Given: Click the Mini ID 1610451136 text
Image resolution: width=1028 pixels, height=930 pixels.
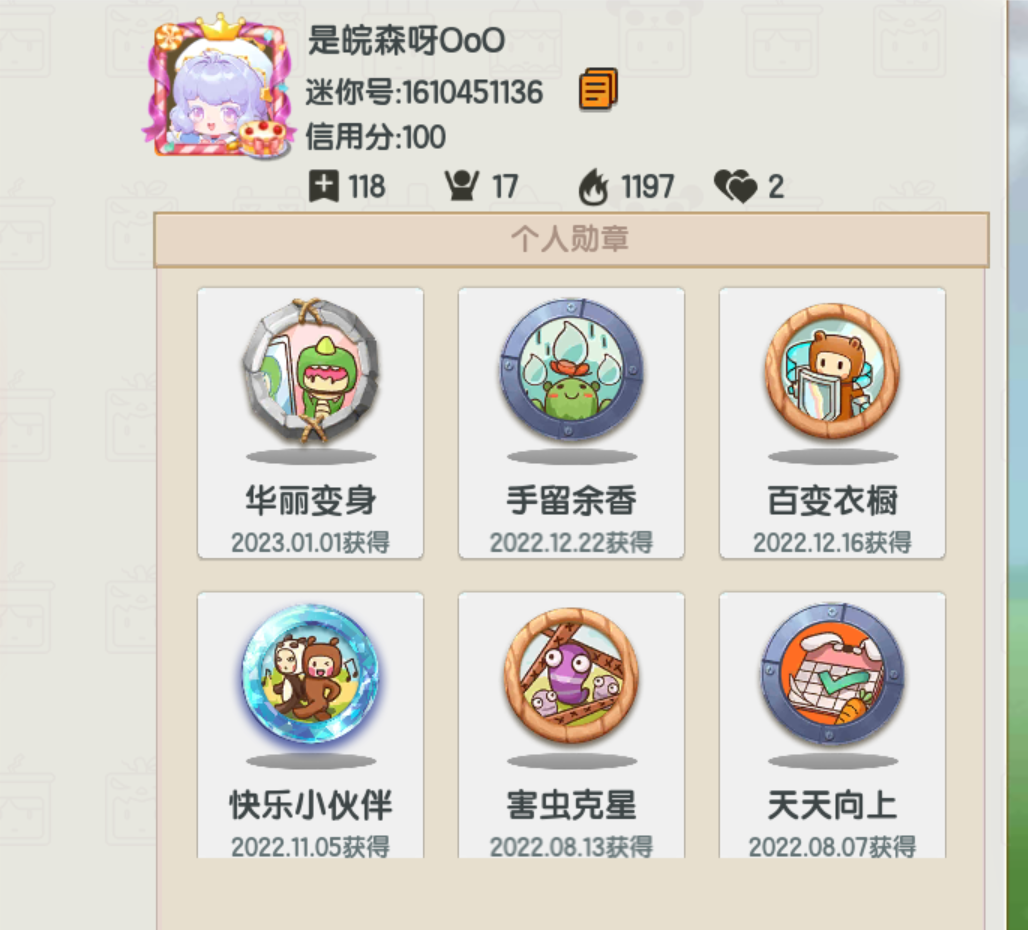Looking at the screenshot, I should click(x=424, y=92).
